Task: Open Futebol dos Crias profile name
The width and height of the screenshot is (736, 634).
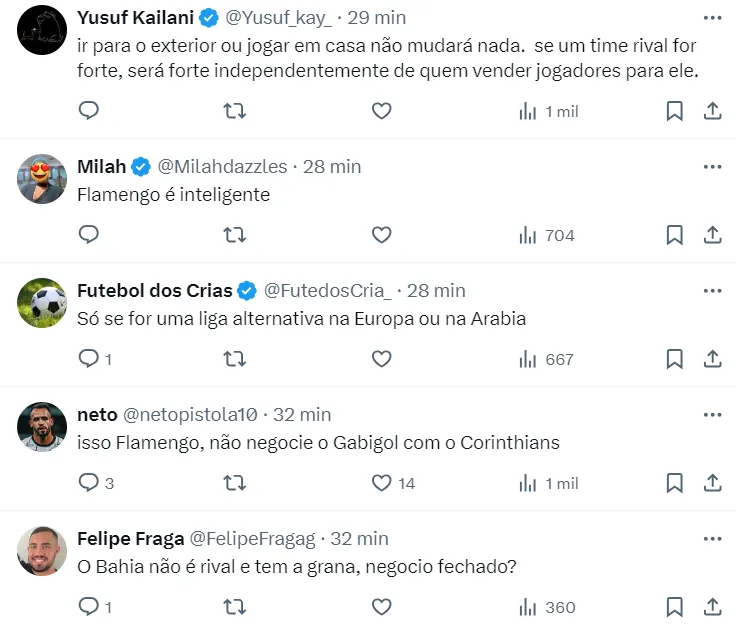Action: tap(154, 290)
